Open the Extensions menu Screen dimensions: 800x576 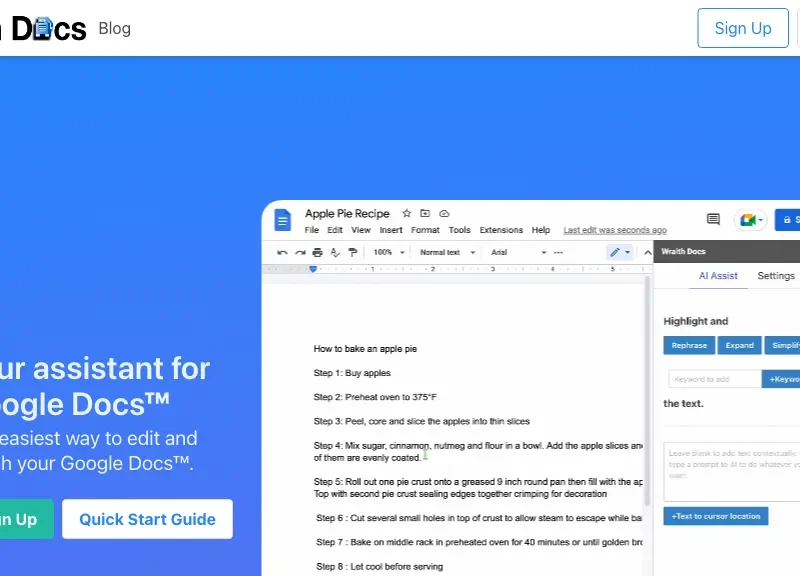[x=501, y=230]
